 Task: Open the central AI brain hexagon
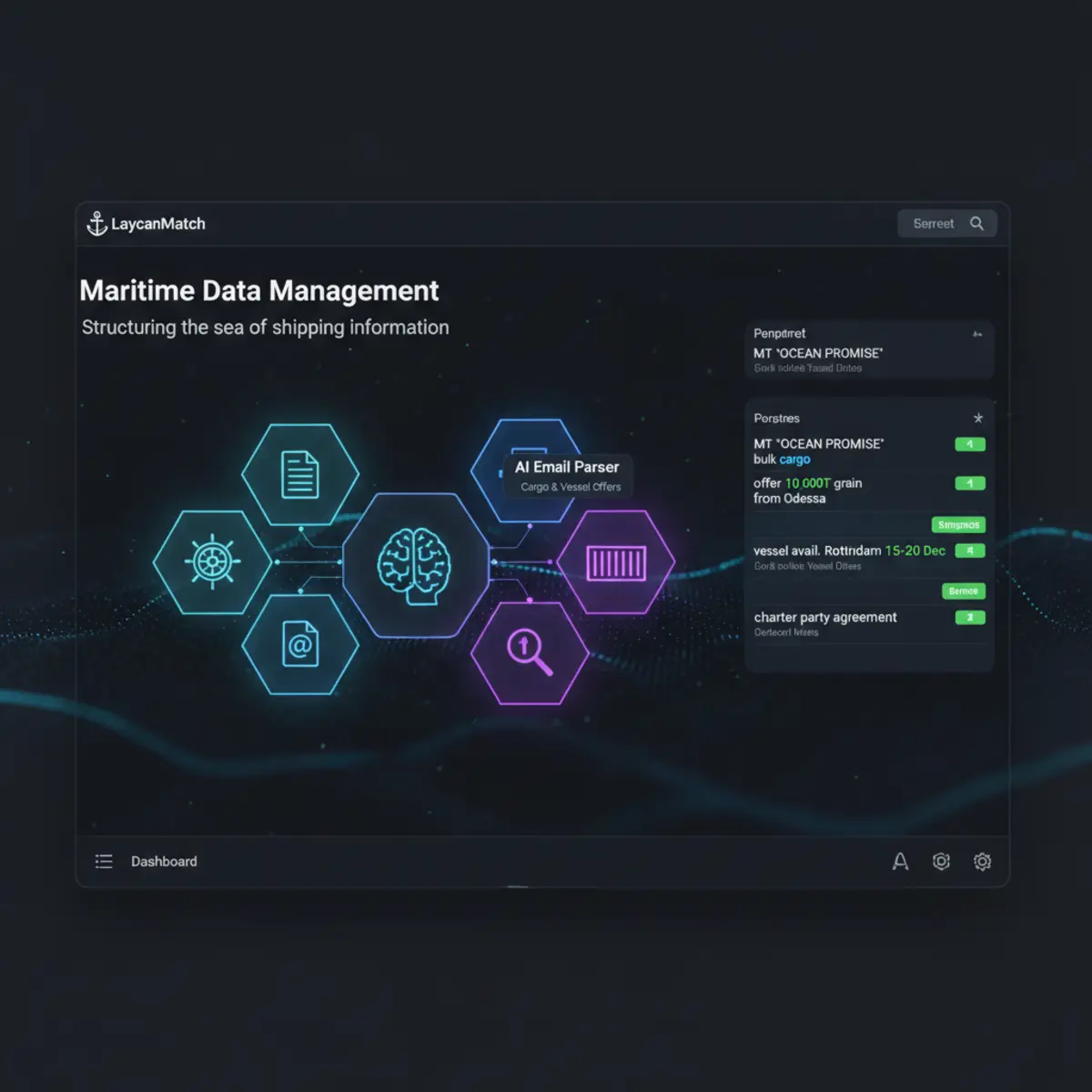[415, 564]
